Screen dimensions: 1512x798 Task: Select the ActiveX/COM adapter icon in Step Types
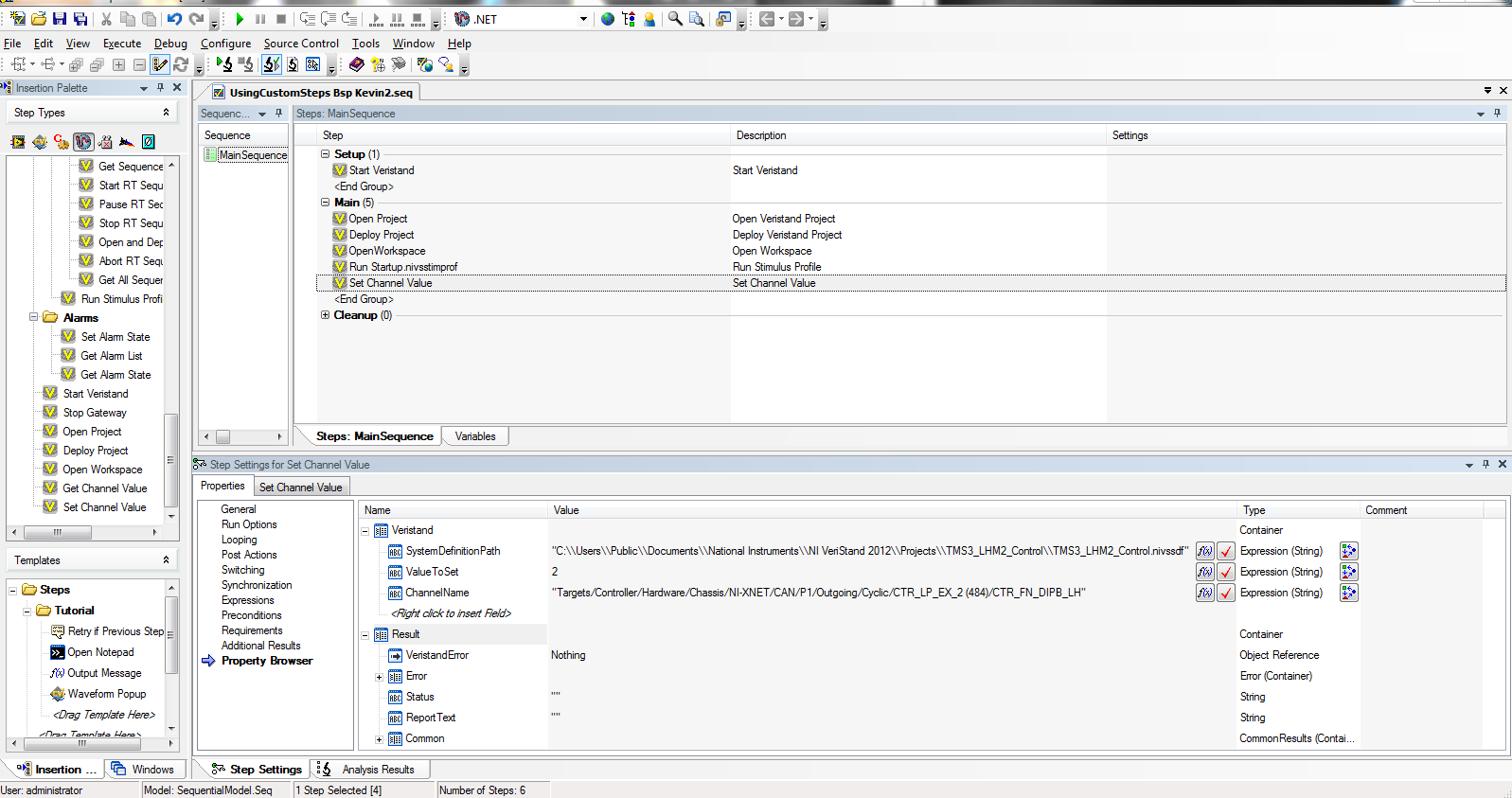pyautogui.click(x=105, y=142)
